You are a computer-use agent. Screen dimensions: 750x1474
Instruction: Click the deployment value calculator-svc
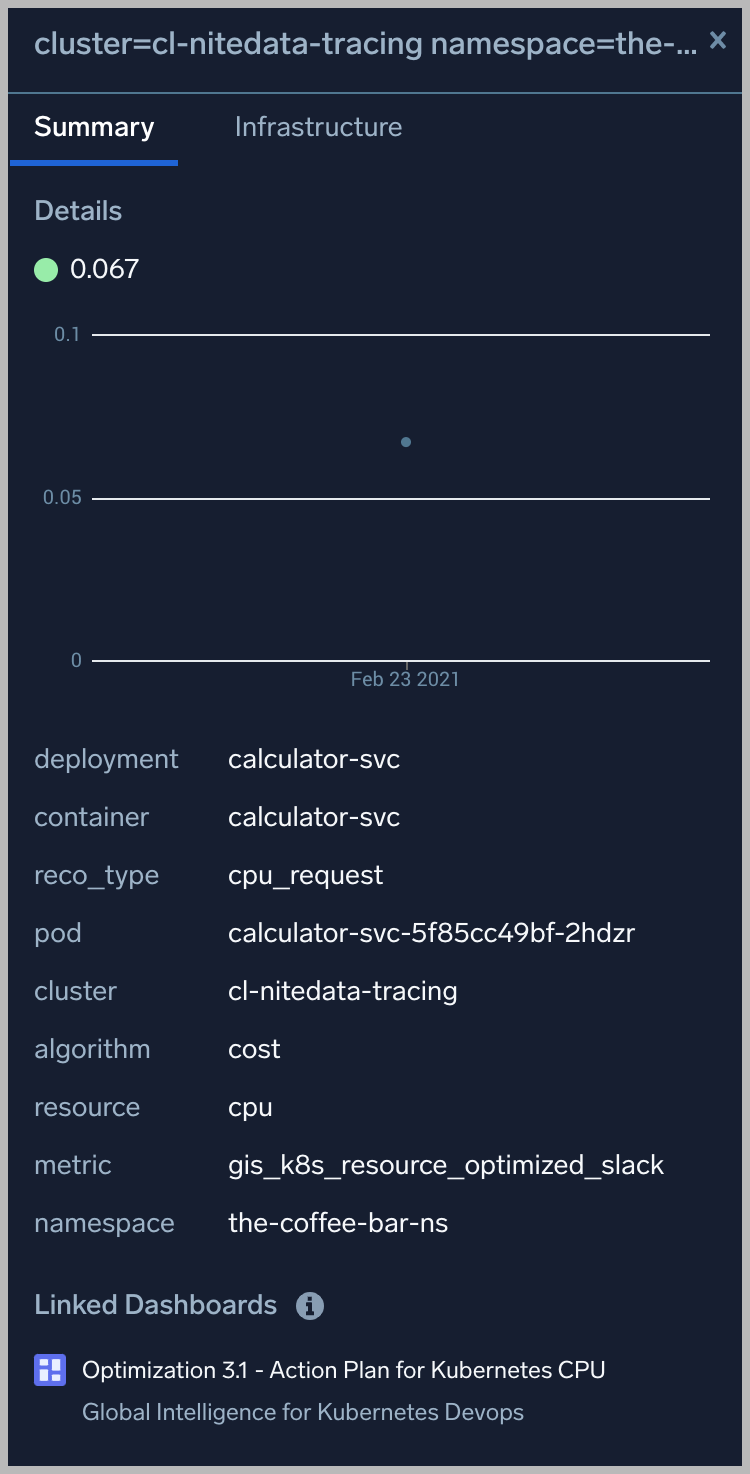[314, 759]
